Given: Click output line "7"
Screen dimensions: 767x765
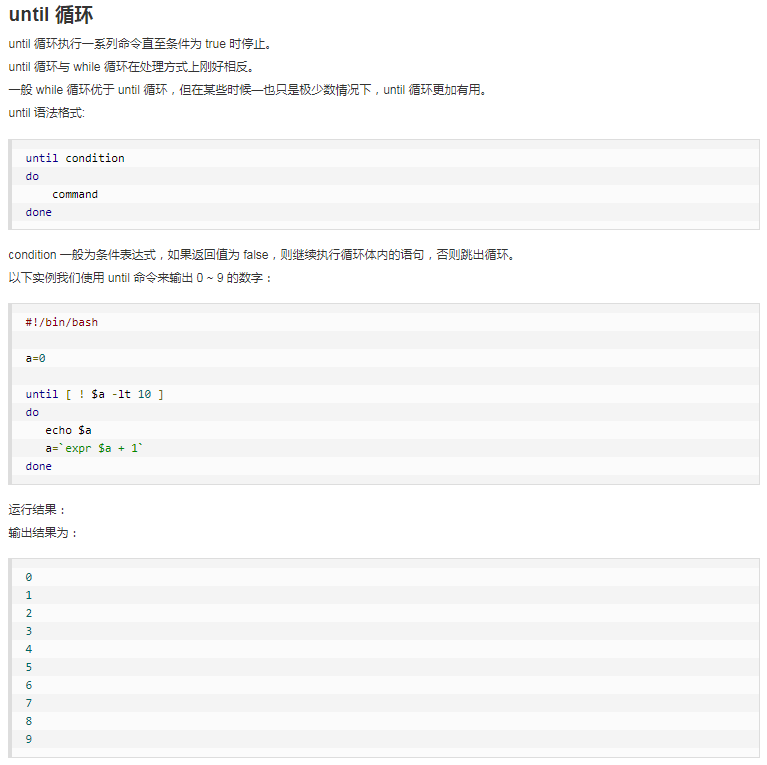Looking at the screenshot, I should (x=29, y=703).
